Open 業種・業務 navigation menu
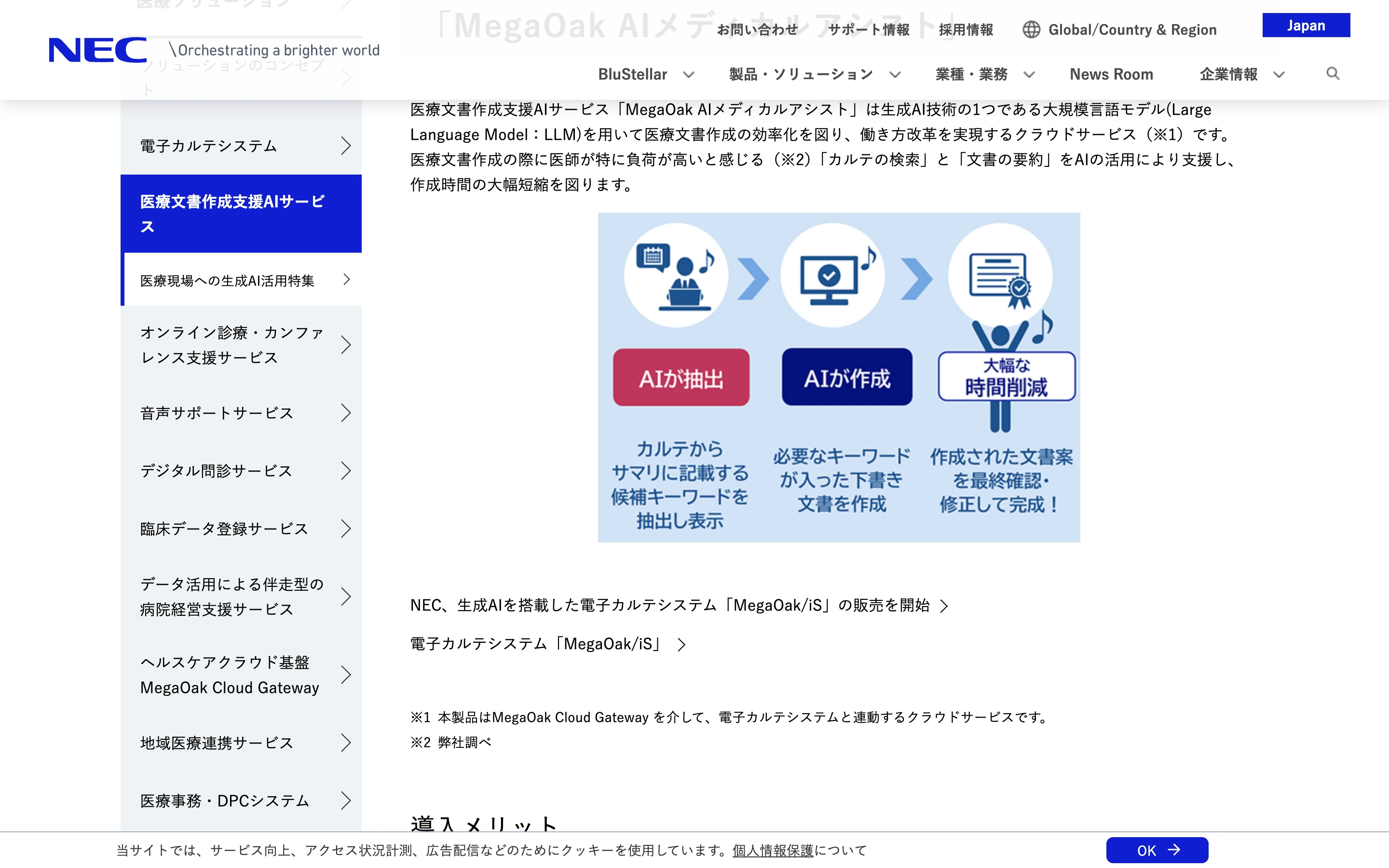Image resolution: width=1389 pixels, height=868 pixels. coord(971,74)
